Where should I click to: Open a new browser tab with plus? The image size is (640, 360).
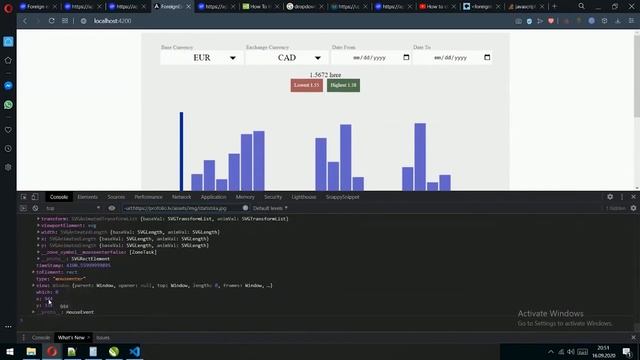pyautogui.click(x=554, y=6)
